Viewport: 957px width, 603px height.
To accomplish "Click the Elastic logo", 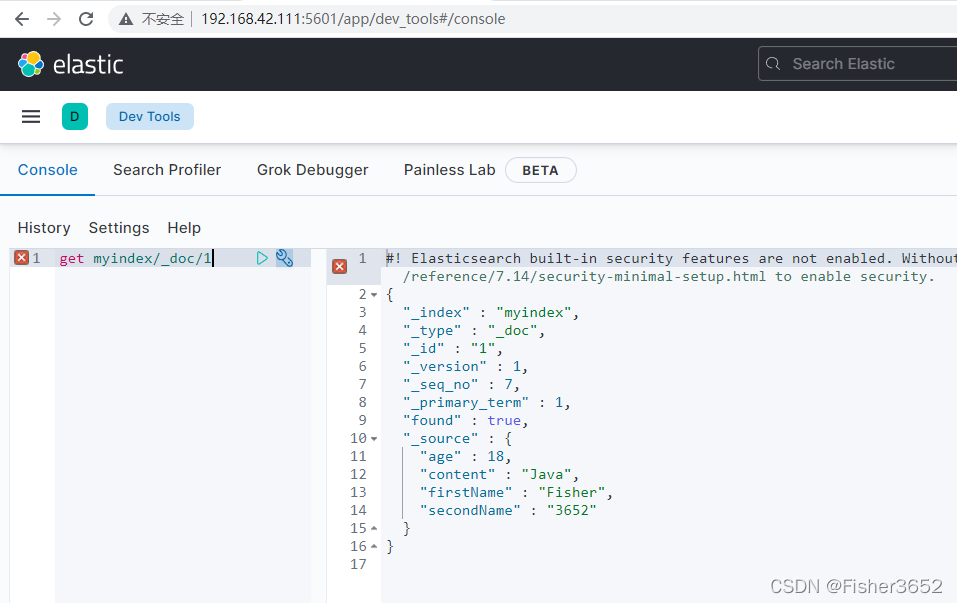I will click(70, 64).
